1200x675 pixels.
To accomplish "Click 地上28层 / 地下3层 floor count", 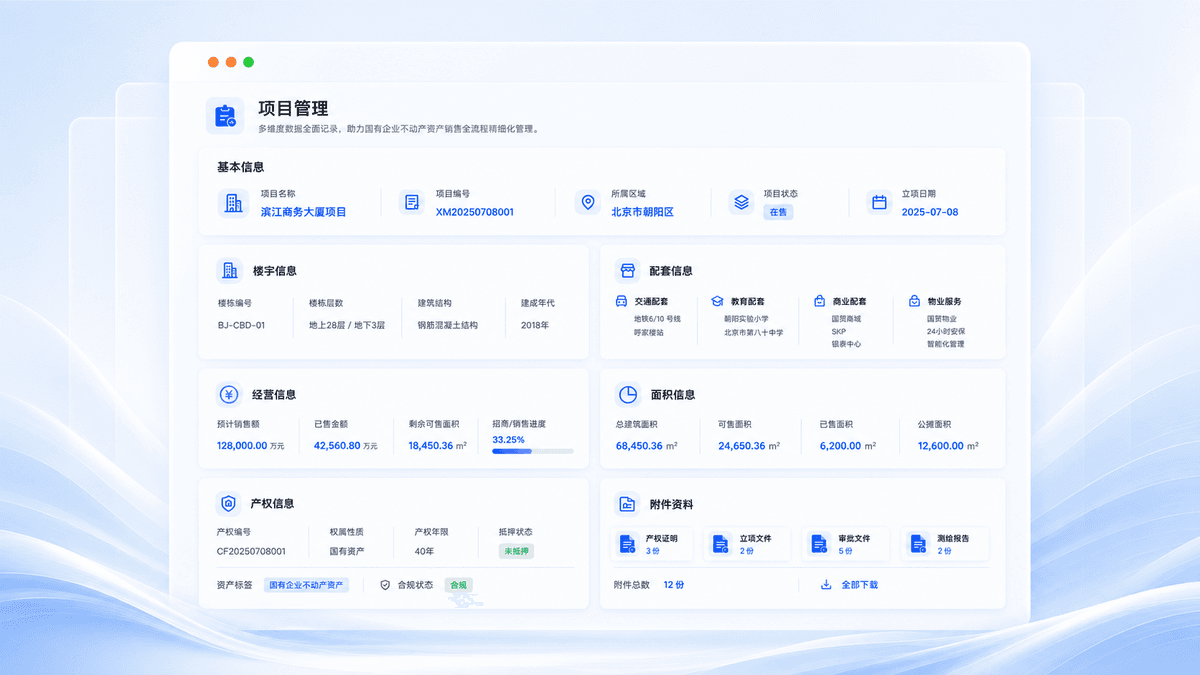I will [346, 325].
